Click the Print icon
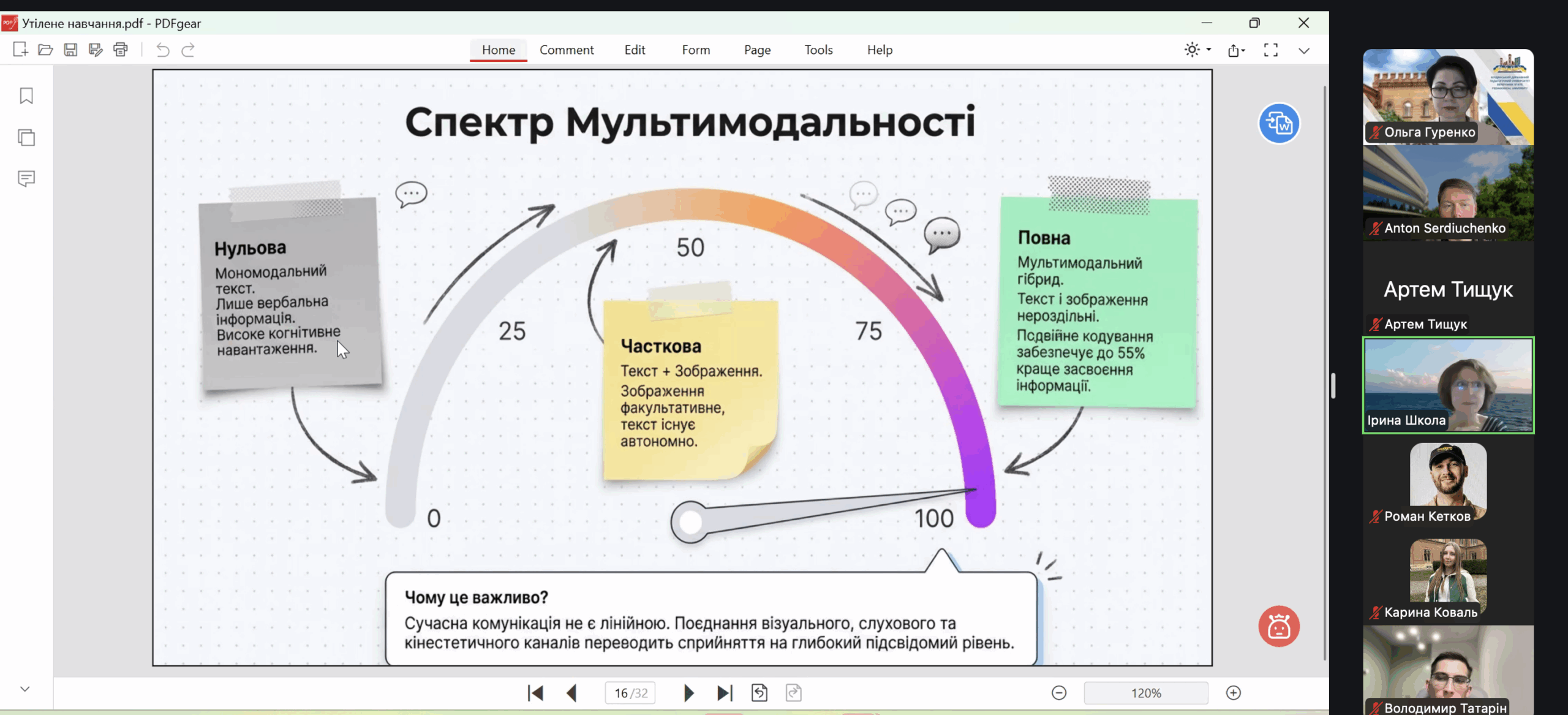The width and height of the screenshot is (1568, 715). pyautogui.click(x=121, y=50)
